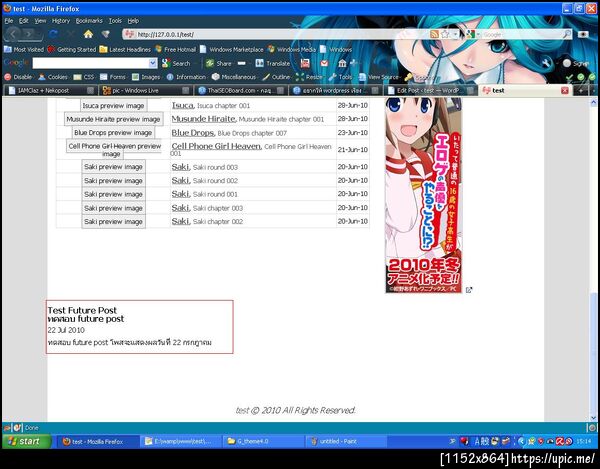The width and height of the screenshot is (600, 469).
Task: Open the Google toolbar Search button
Action: point(176,64)
